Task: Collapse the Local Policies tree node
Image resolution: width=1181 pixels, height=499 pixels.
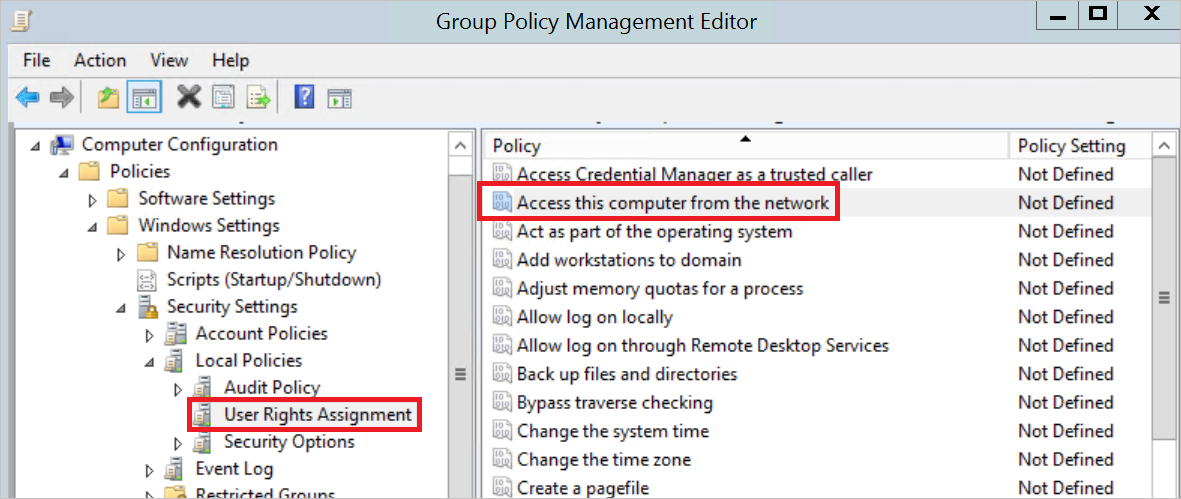Action: tap(151, 361)
